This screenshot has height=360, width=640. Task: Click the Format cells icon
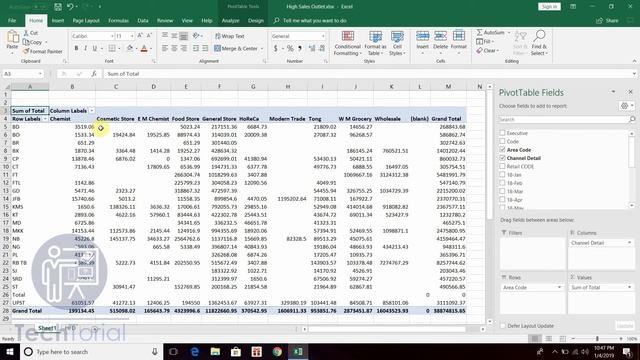pyautogui.click(x=459, y=36)
